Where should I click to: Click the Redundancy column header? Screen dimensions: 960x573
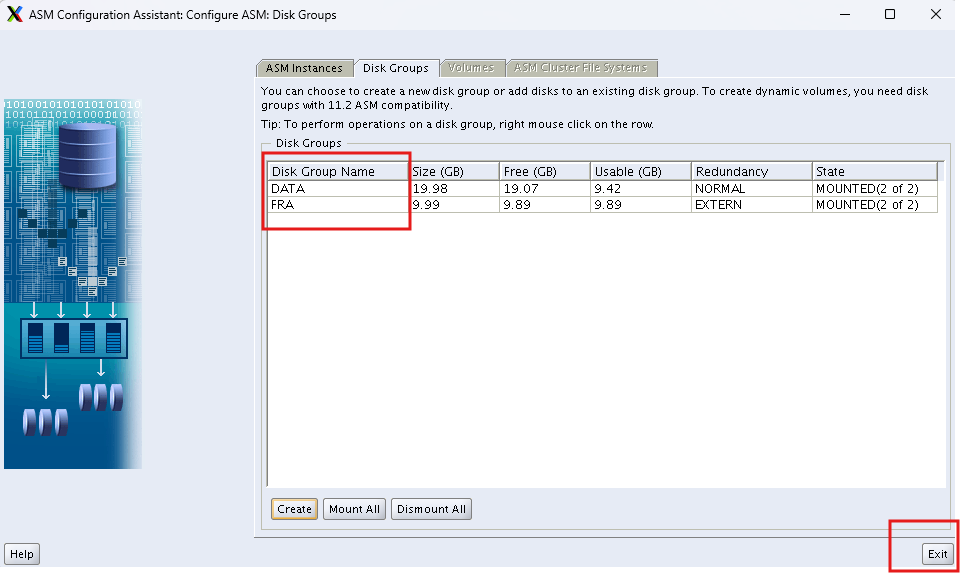point(752,171)
